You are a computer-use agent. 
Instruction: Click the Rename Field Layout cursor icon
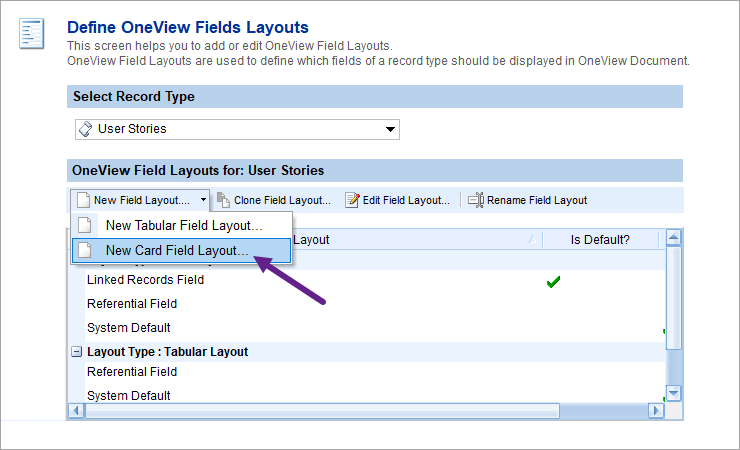point(476,200)
